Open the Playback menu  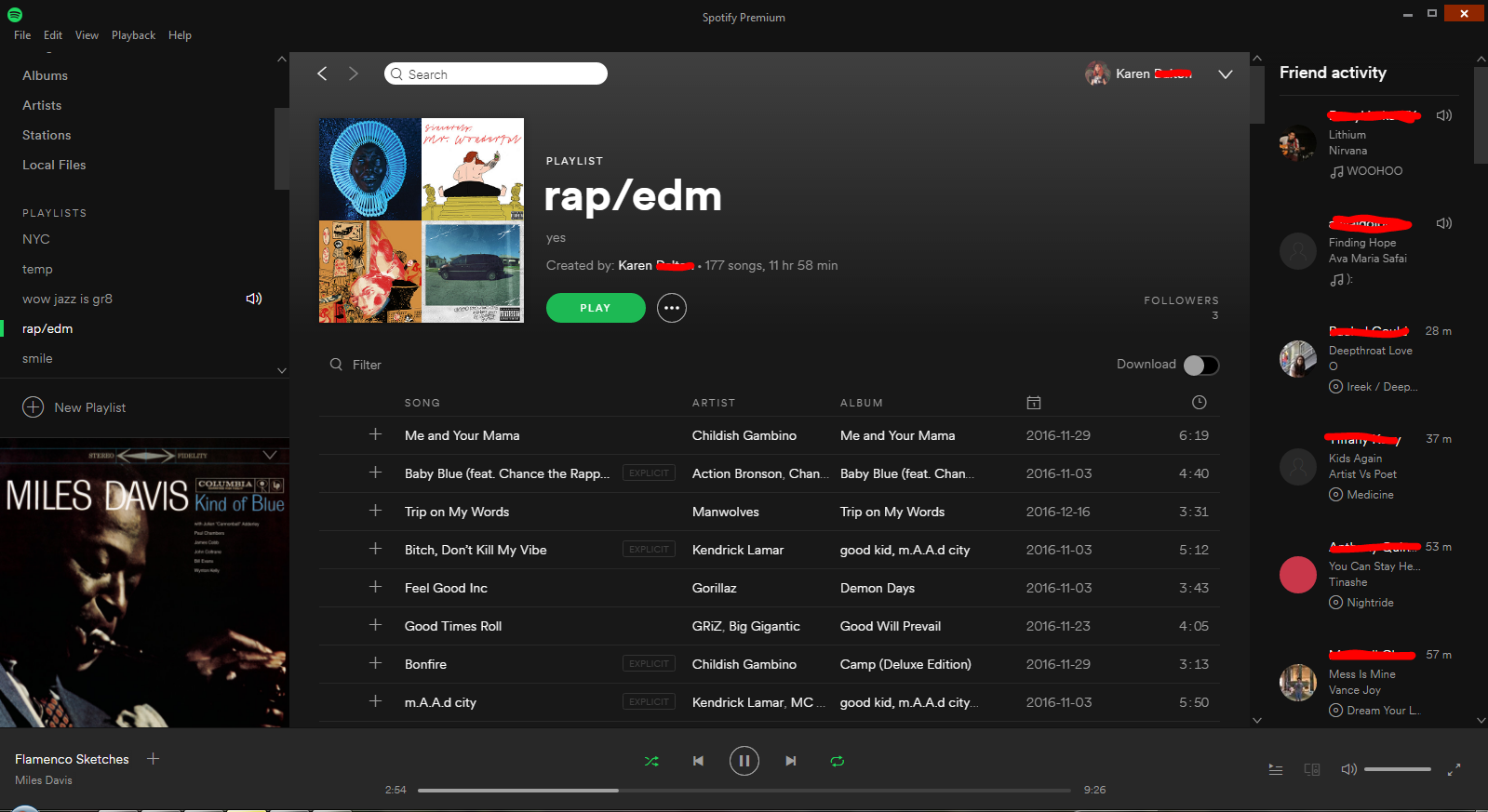pos(133,35)
